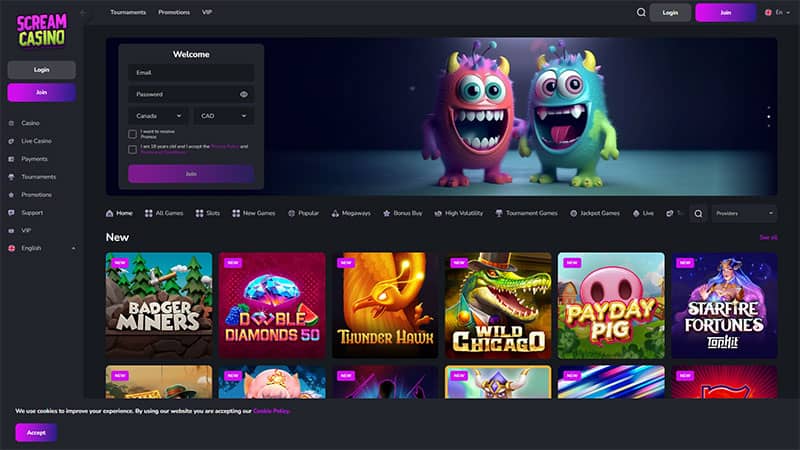Expand the English language arrow in sidebar
800x450 pixels.
pos(73,248)
